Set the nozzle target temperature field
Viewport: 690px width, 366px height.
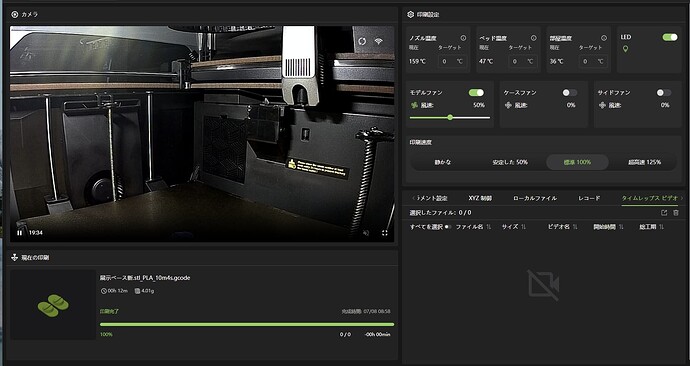point(453,61)
